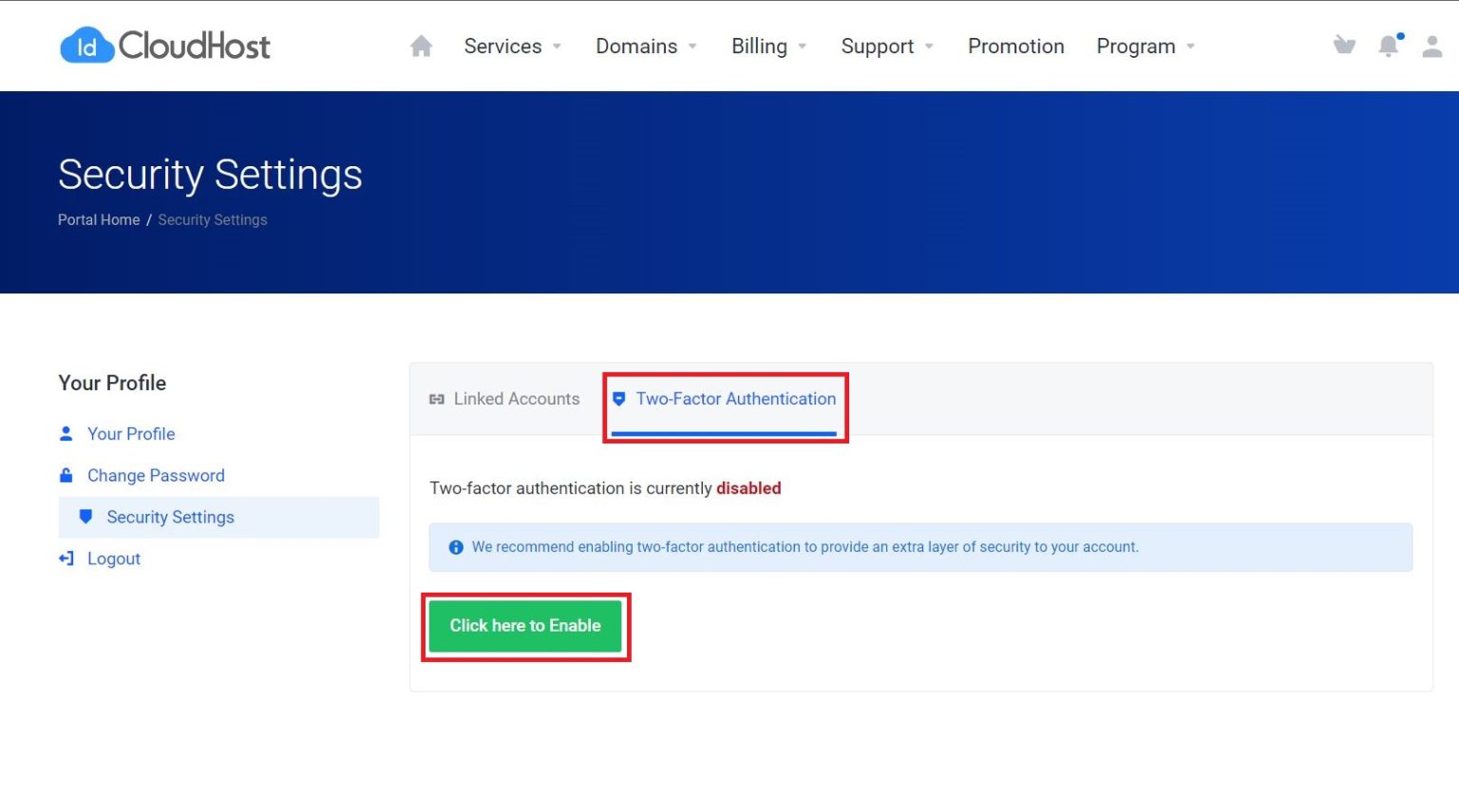Image resolution: width=1459 pixels, height=812 pixels.
Task: Open notifications via the bell icon
Action: pos(1388,45)
